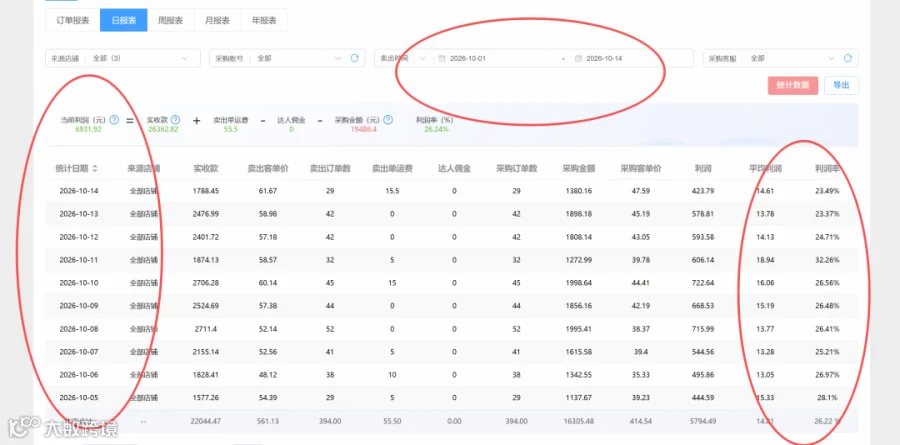Click date cell 2026-10-10

pyautogui.click(x=79, y=283)
